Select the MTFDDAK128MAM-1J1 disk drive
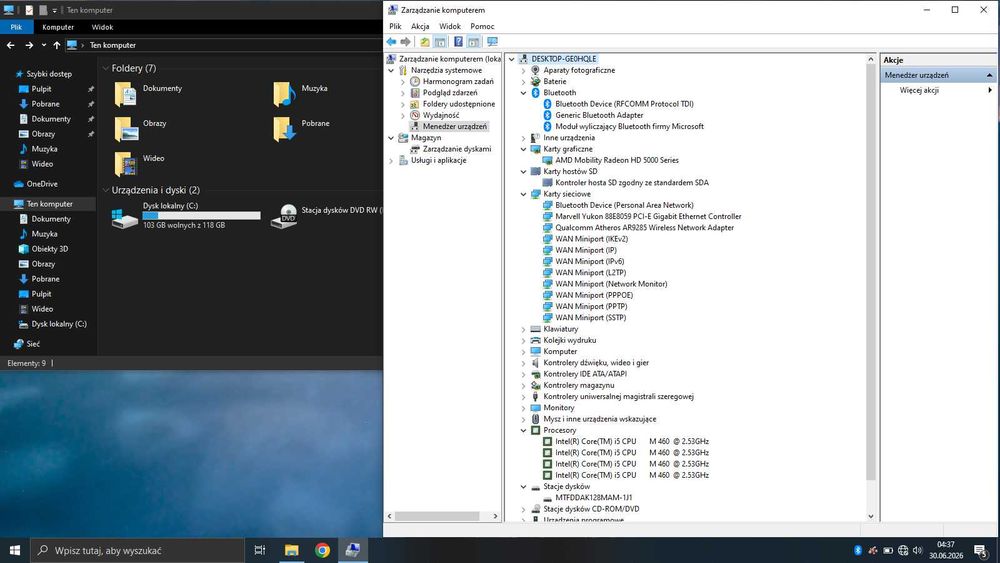Viewport: 1000px width, 563px height. pyautogui.click(x=593, y=498)
